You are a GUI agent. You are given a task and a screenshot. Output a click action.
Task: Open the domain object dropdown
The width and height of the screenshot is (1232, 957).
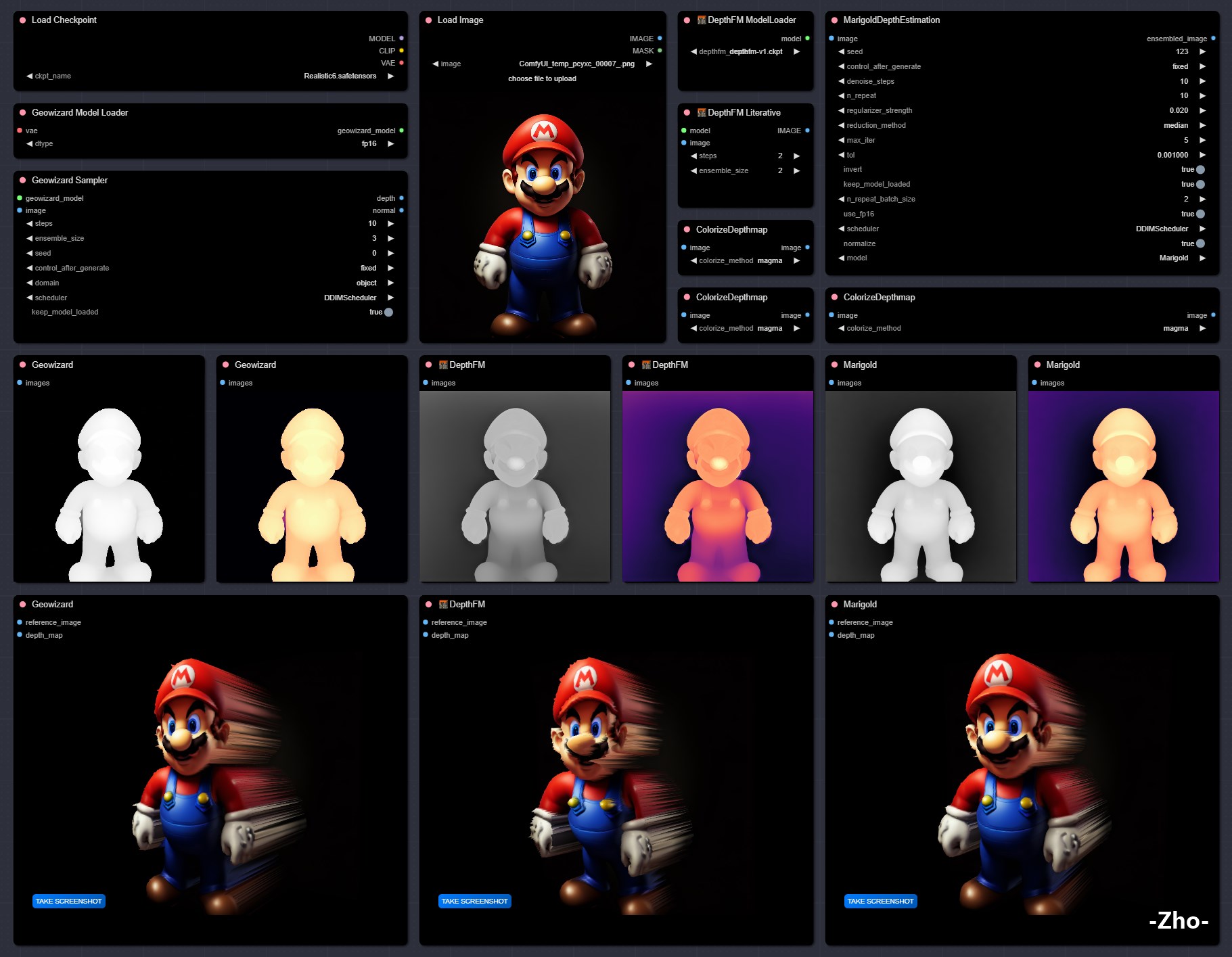click(x=210, y=283)
